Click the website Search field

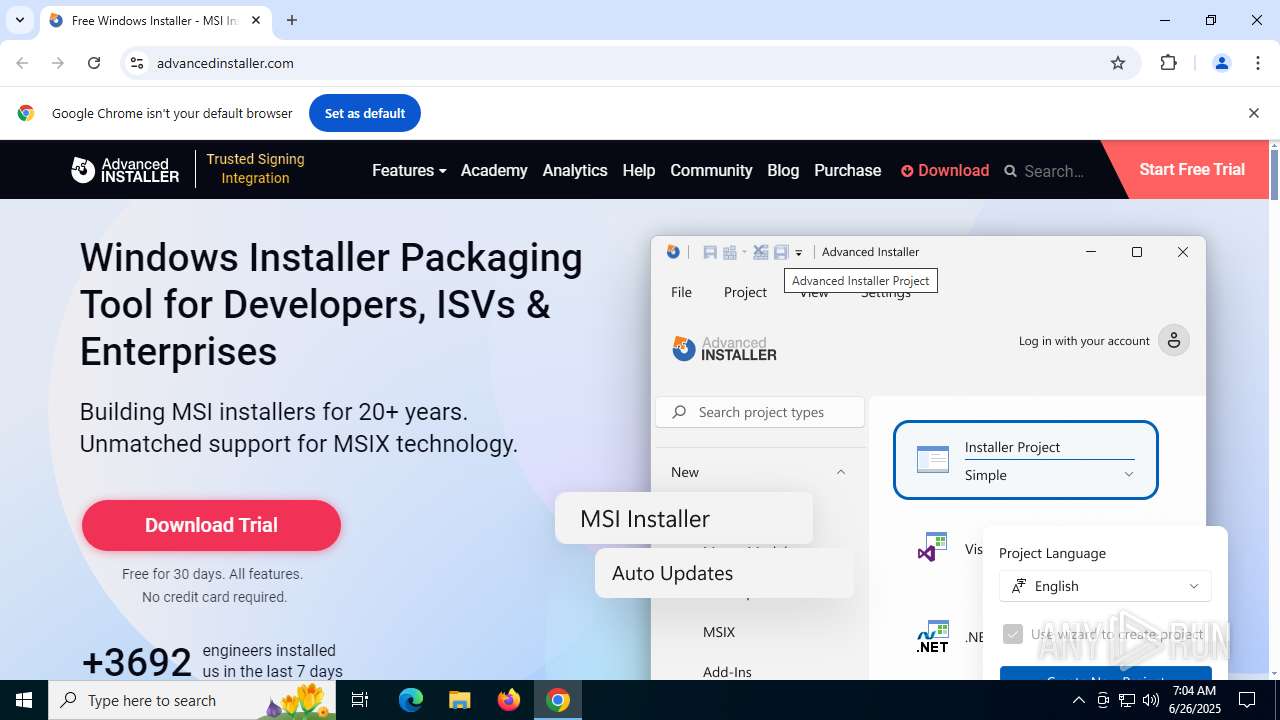pyautogui.click(x=1054, y=171)
